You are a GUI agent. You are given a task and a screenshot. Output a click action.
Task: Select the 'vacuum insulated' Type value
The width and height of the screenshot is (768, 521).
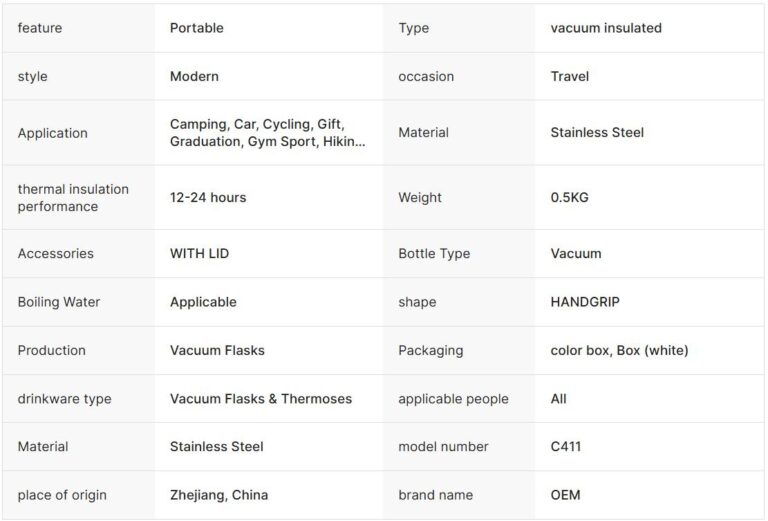point(606,28)
